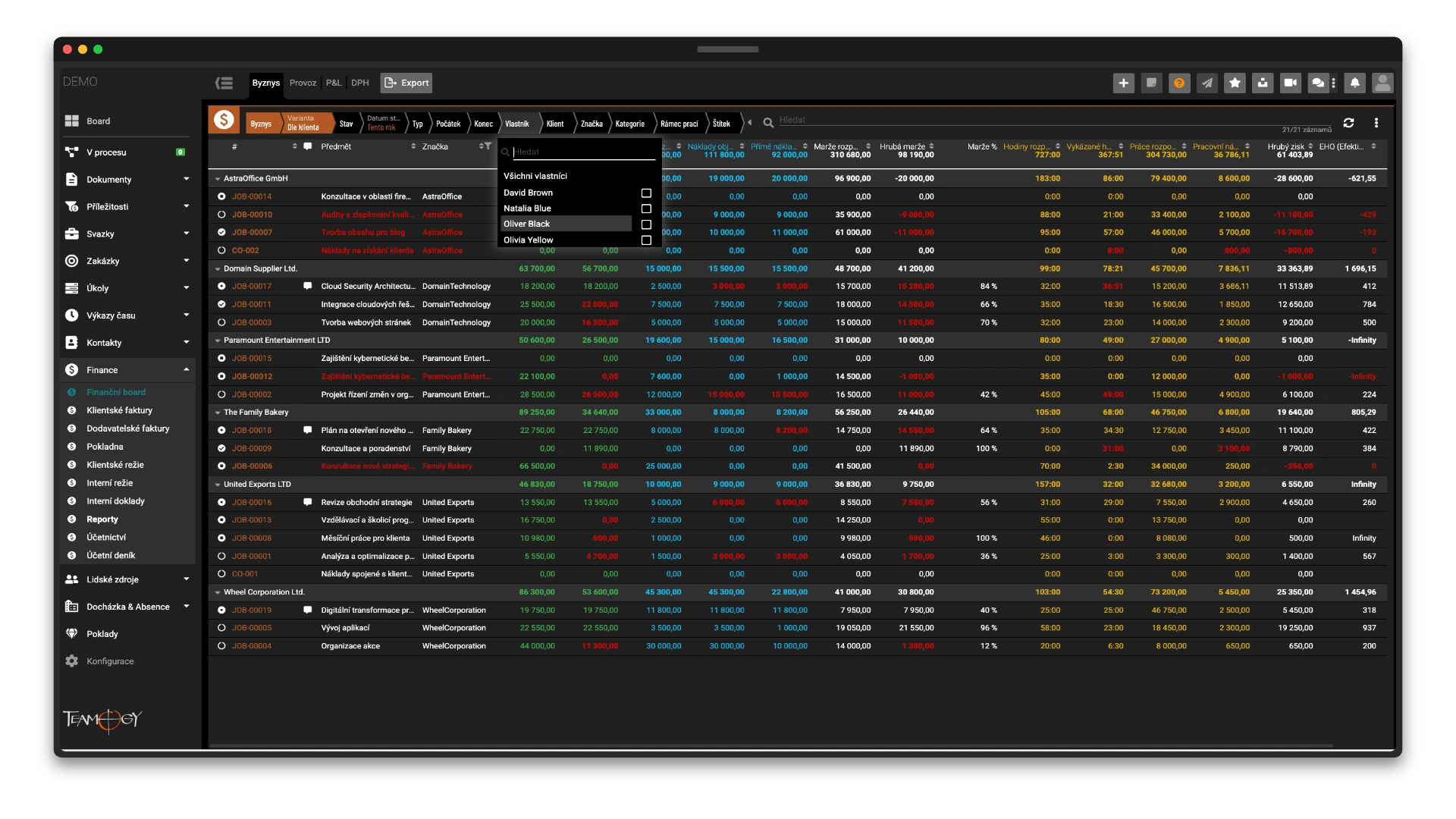Screen dimensions: 1456x819
Task: Expand the Dokumenty sidebar menu
Action: pyautogui.click(x=187, y=180)
